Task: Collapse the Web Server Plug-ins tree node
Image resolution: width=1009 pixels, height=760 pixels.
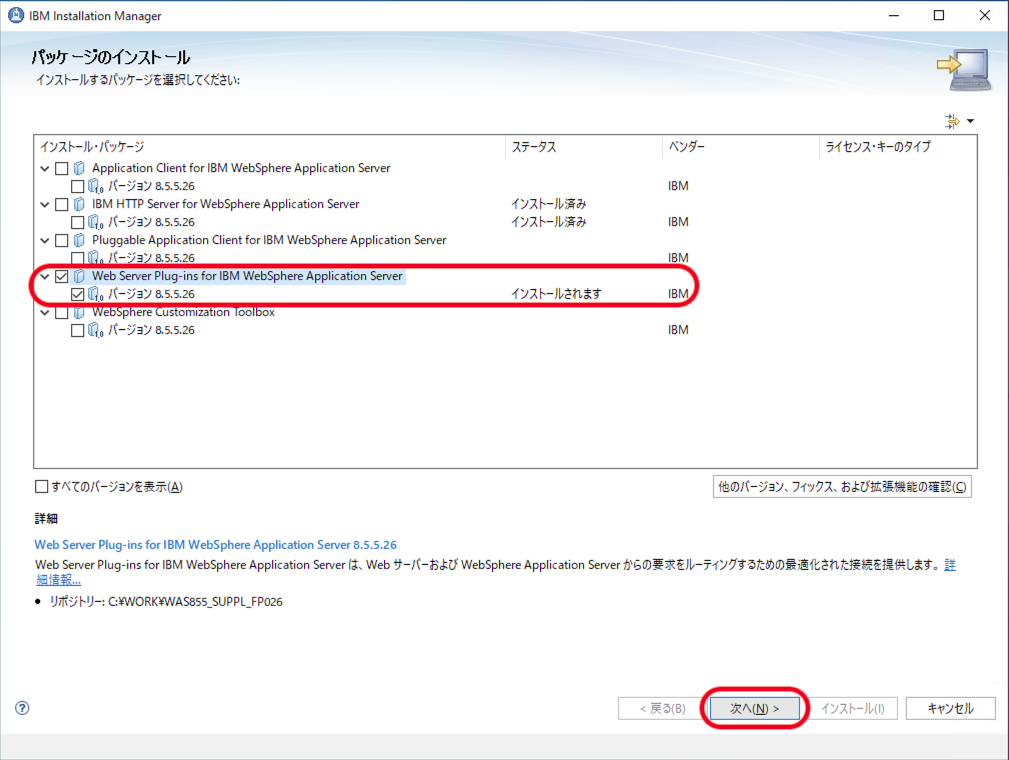Action: coord(44,277)
